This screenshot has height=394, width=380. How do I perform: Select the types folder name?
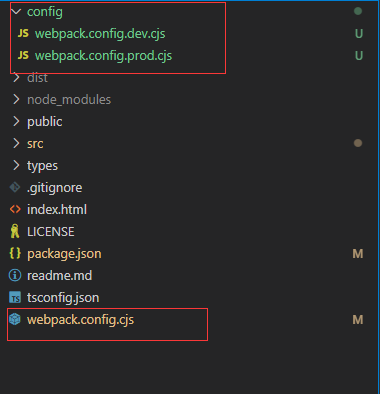pyautogui.click(x=42, y=166)
